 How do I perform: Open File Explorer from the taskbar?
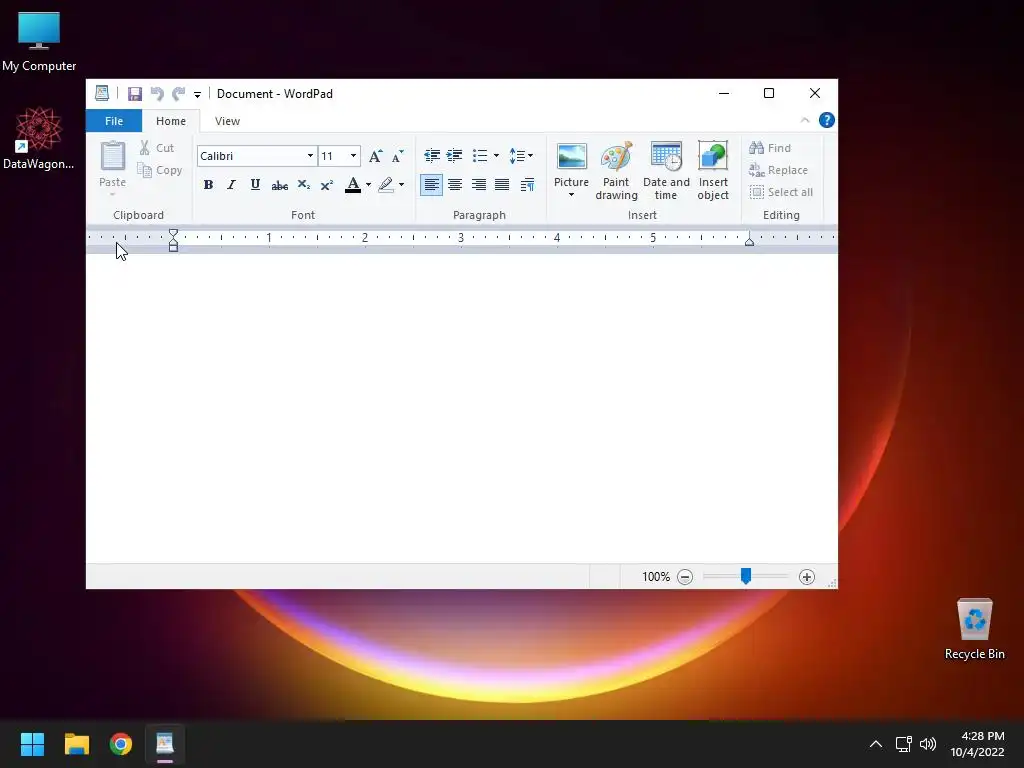pyautogui.click(x=76, y=744)
